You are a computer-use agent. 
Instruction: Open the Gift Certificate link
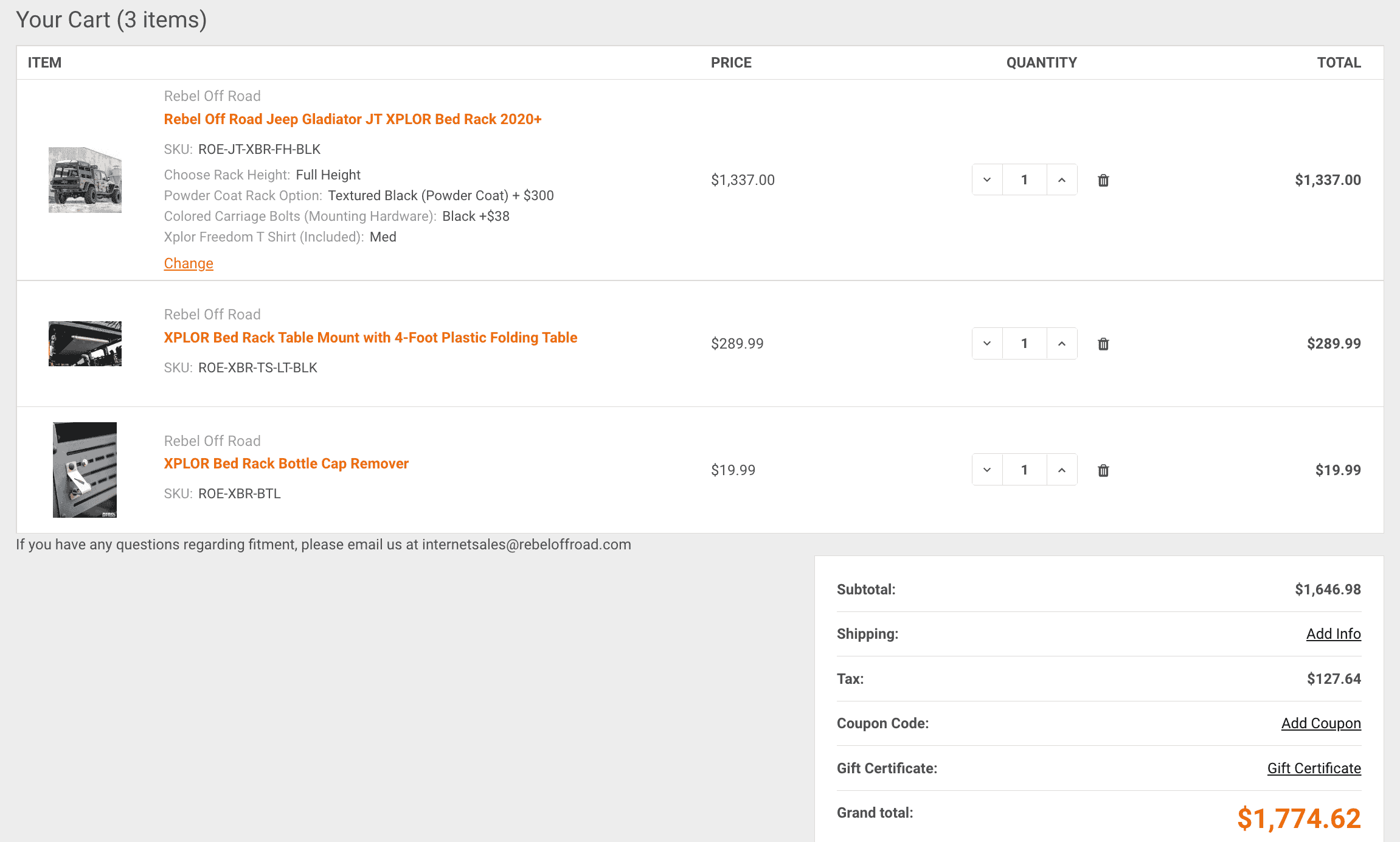coord(1314,768)
